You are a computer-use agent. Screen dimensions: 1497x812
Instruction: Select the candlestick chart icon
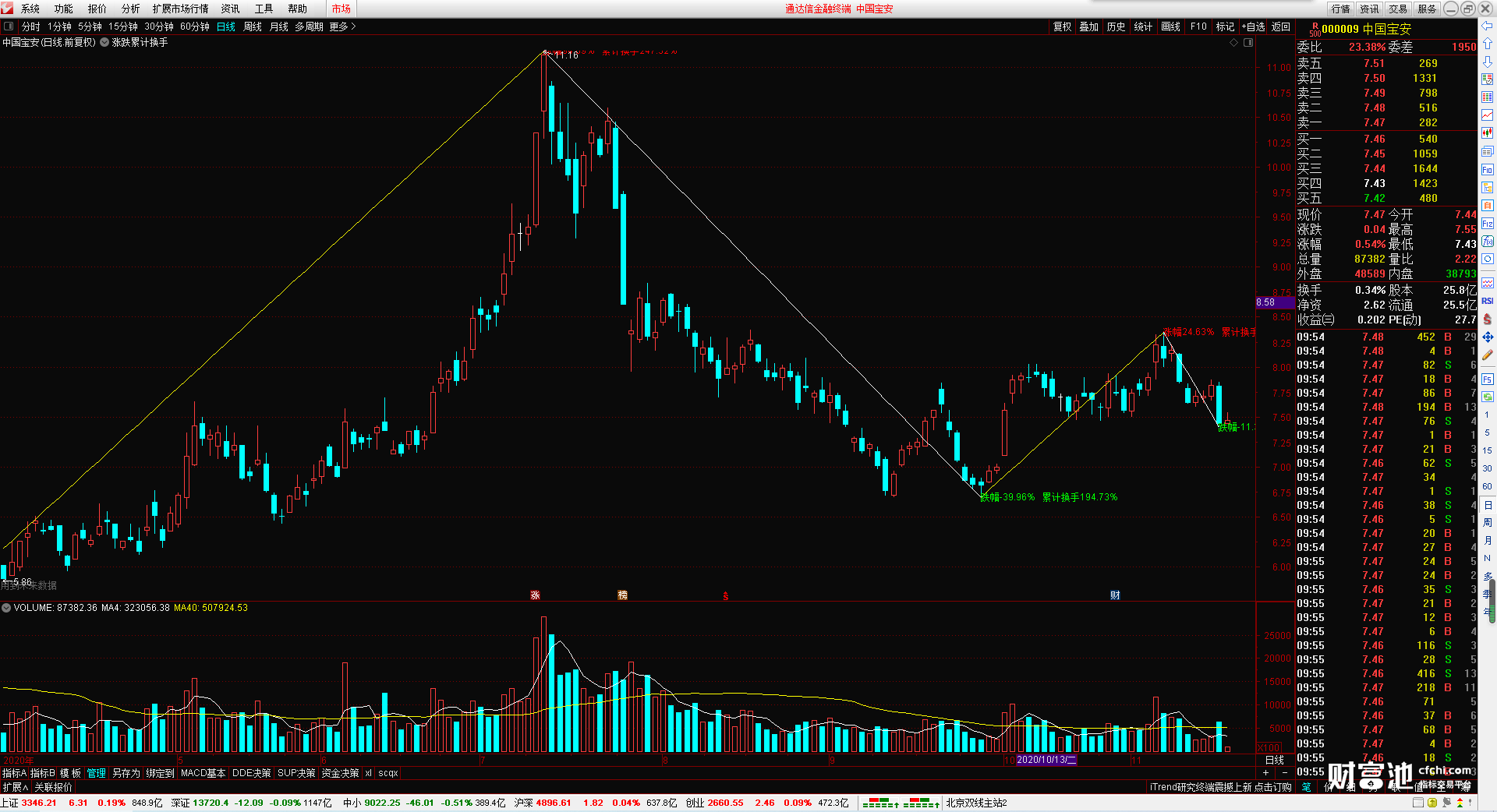1487,133
